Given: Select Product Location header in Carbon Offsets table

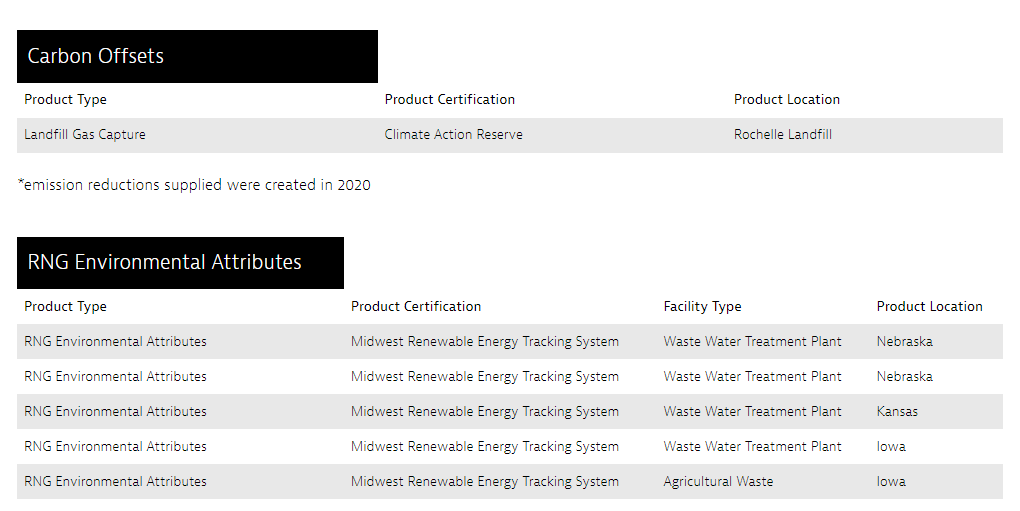Looking at the screenshot, I should click(787, 99).
